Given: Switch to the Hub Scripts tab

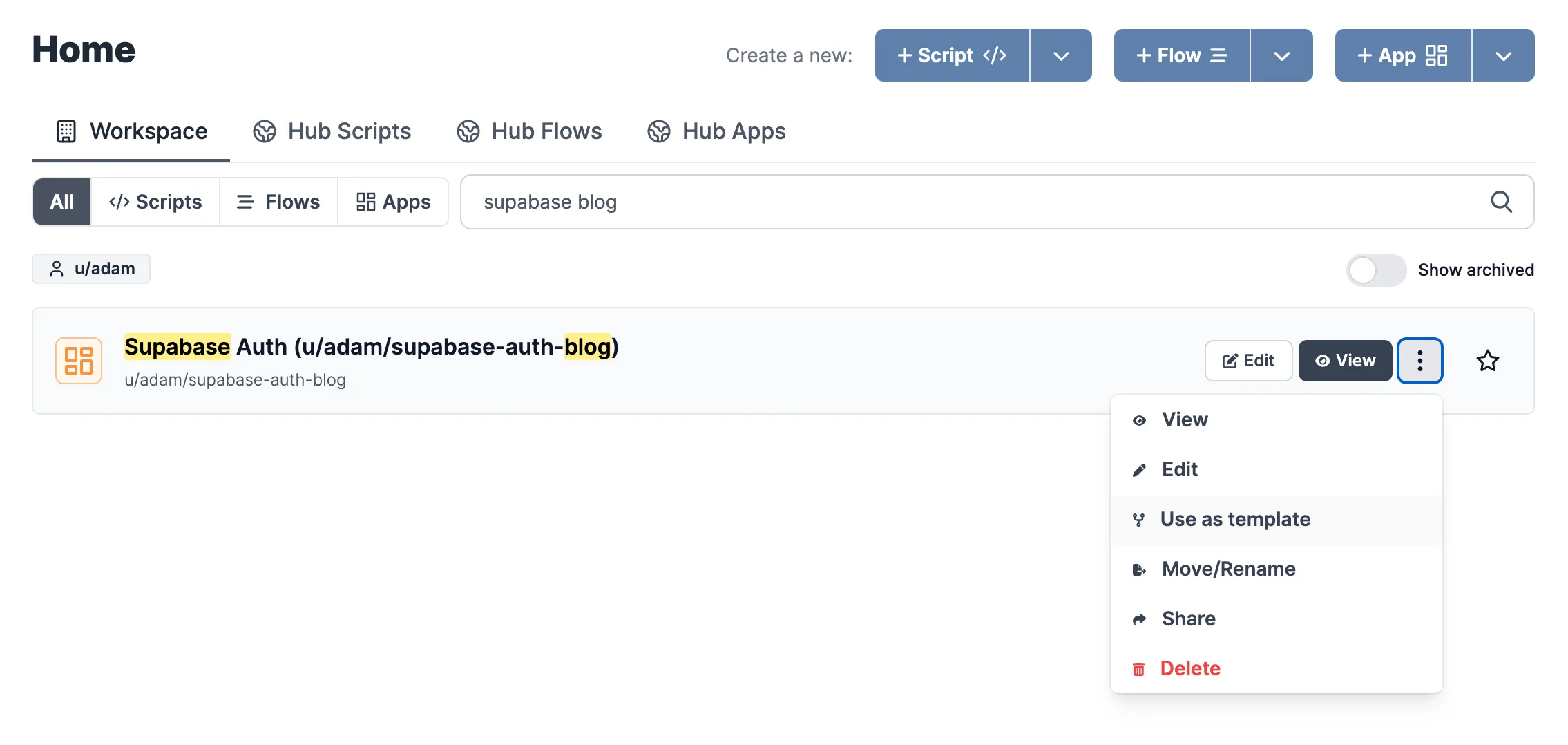Looking at the screenshot, I should [332, 131].
